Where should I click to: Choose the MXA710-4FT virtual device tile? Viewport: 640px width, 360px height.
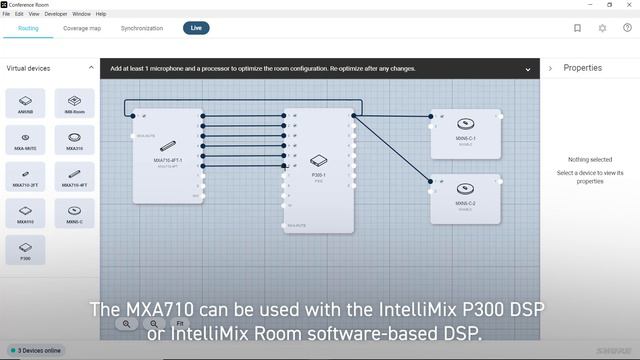pos(74,177)
